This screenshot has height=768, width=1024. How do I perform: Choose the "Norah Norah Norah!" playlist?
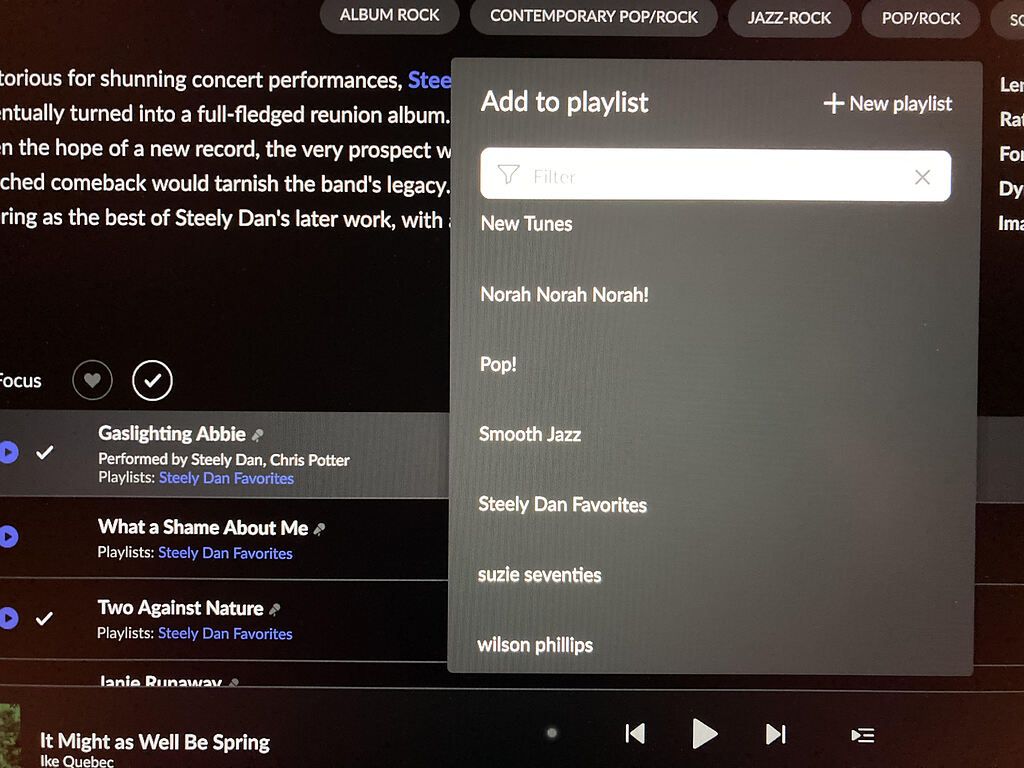pyautogui.click(x=564, y=294)
